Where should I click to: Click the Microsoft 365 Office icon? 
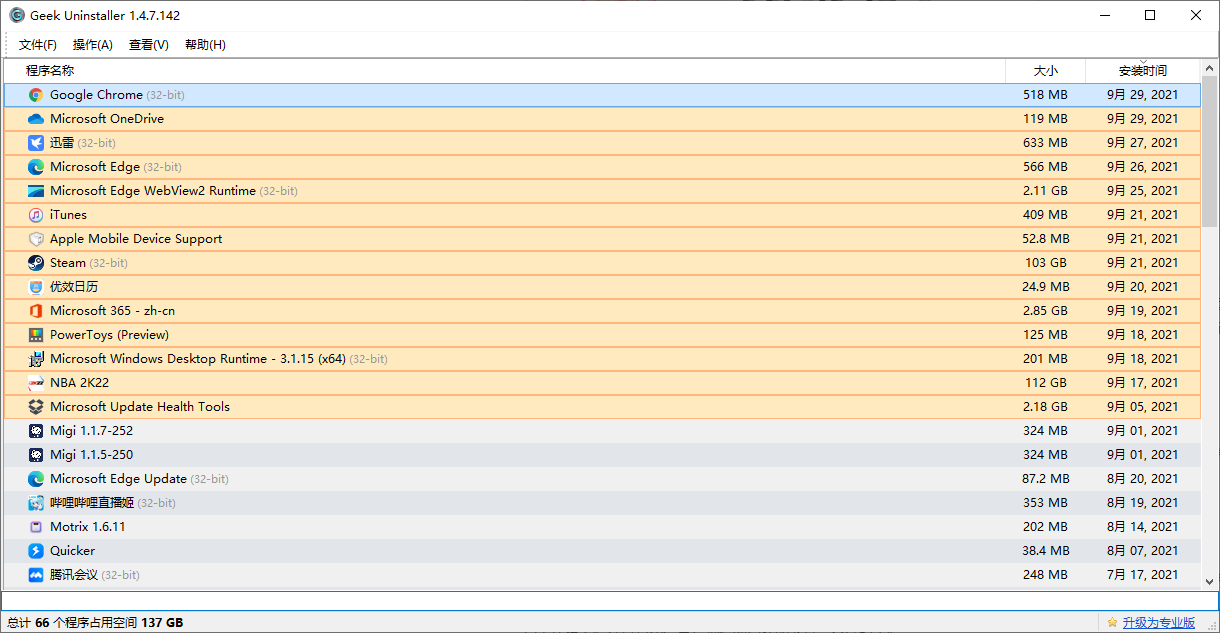tap(36, 311)
